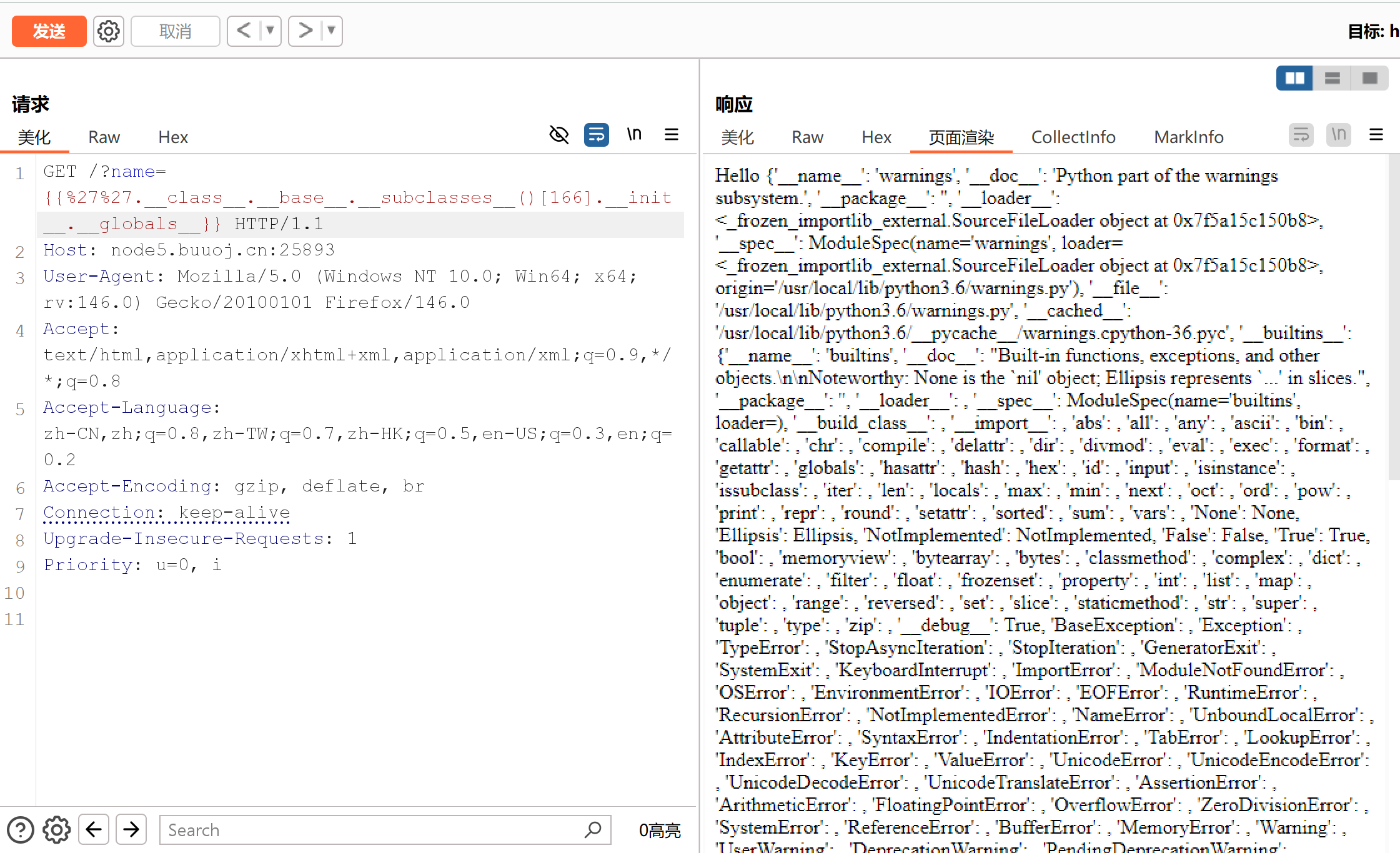Click the orange 发送 send button
Screen dimensions: 1400x853
(x=49, y=31)
